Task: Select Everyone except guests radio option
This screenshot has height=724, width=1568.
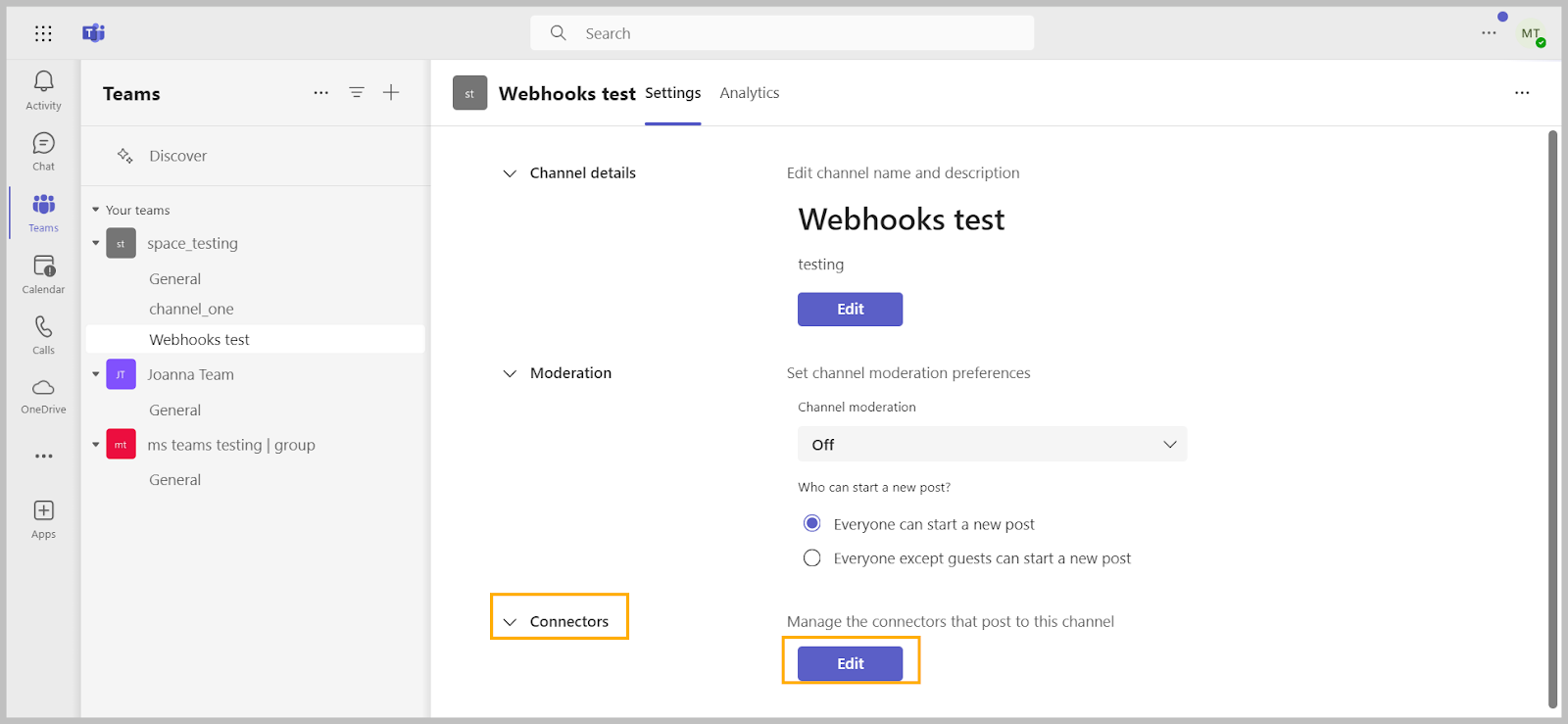Action: point(812,558)
